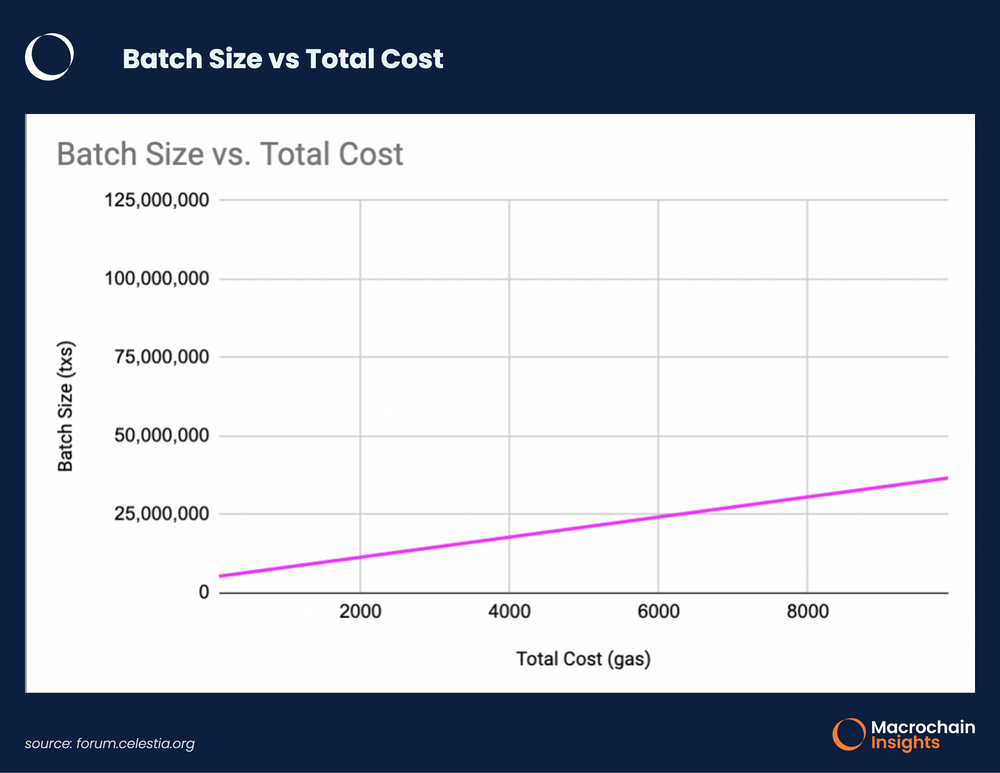Click the bold white header title text

click(283, 59)
